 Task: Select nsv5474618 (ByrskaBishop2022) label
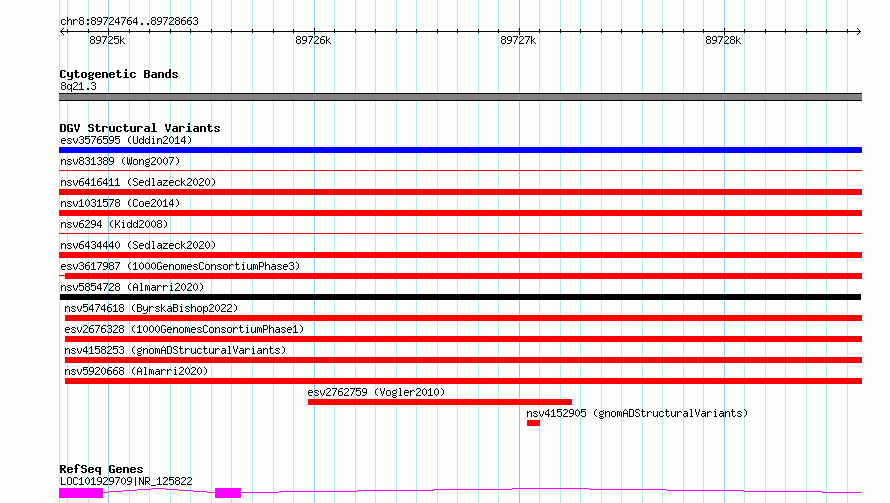click(x=151, y=308)
